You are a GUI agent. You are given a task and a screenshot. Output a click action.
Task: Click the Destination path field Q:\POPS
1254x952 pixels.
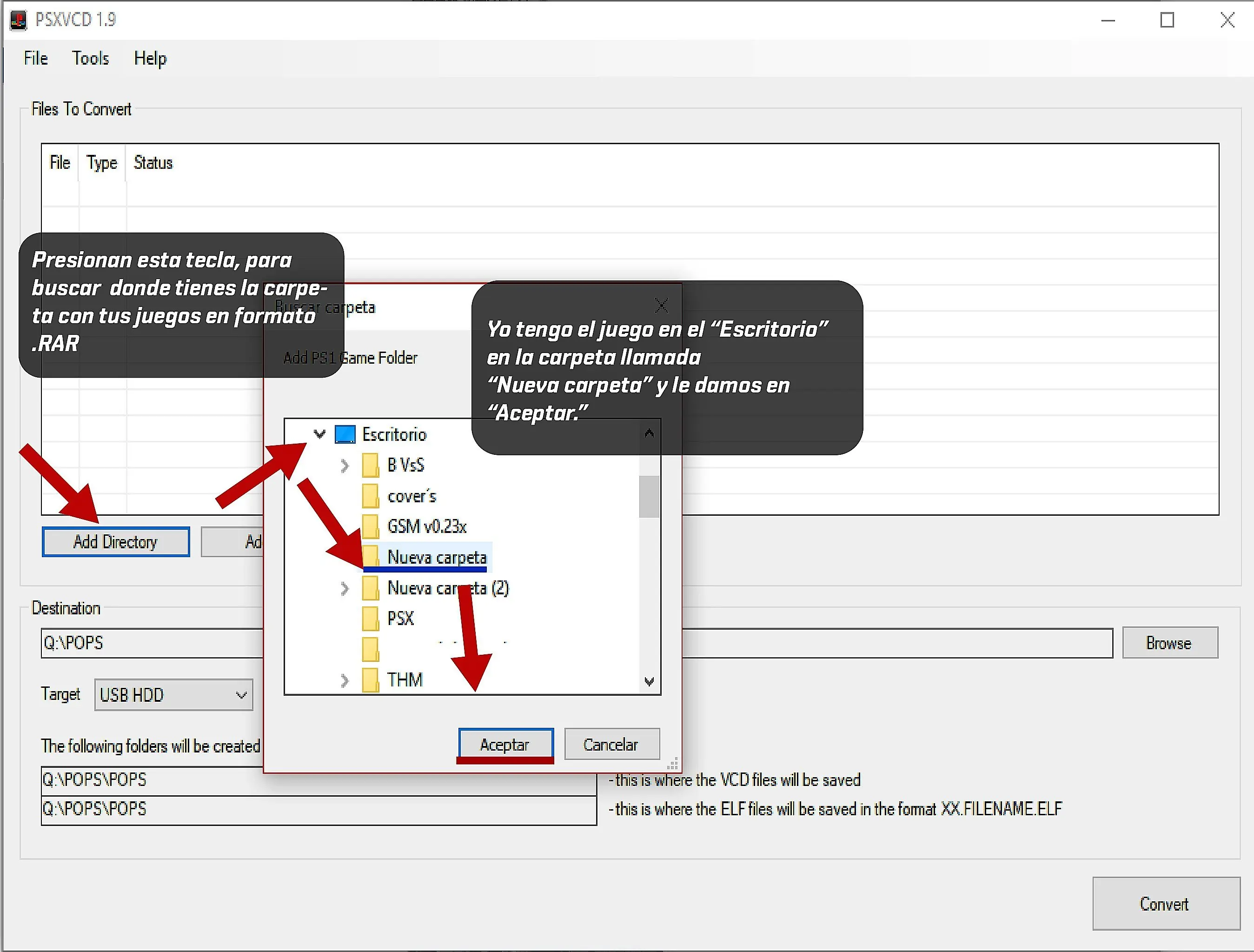click(577, 643)
